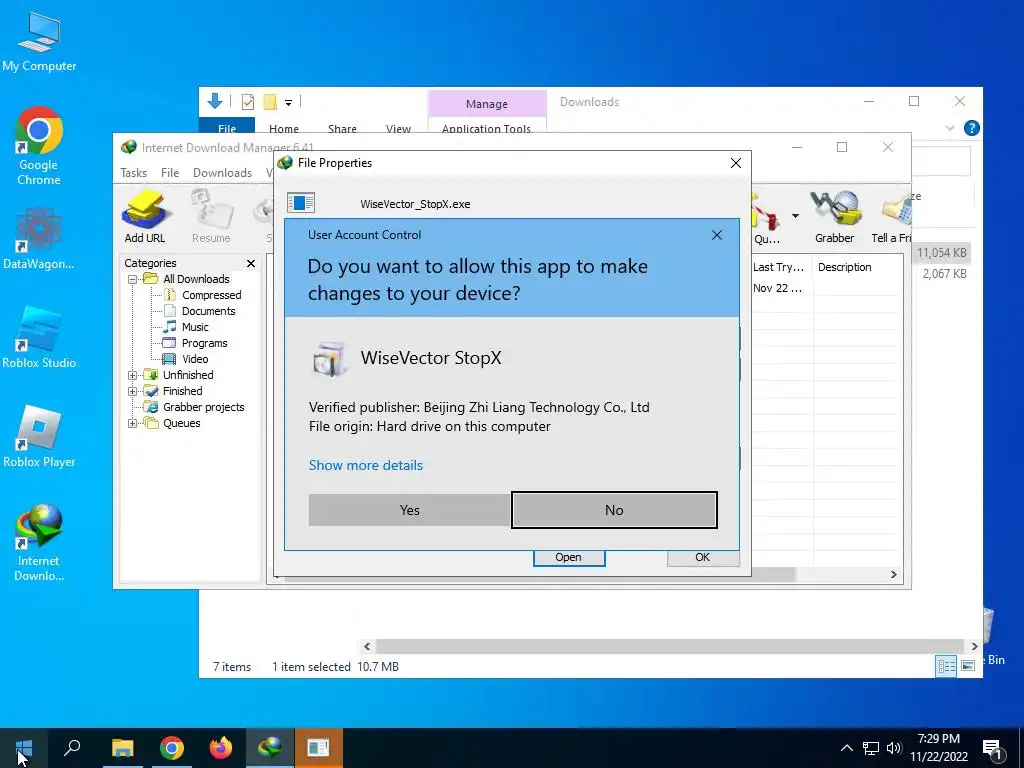
Task: Open the Home tab in Downloads explorer
Action: (x=283, y=129)
